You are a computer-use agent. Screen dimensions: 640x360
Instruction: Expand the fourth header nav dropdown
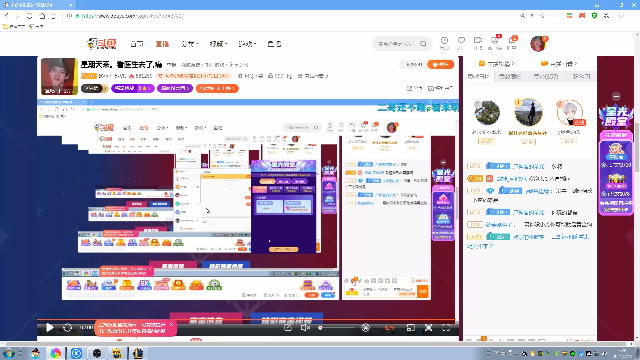pyautogui.click(x=218, y=44)
